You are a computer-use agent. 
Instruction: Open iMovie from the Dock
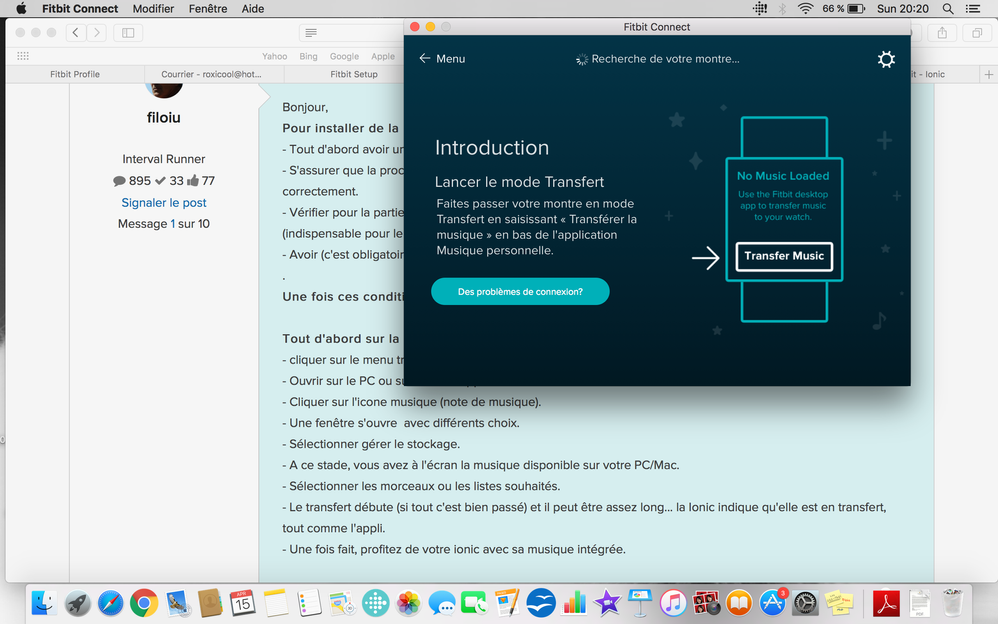coord(607,602)
